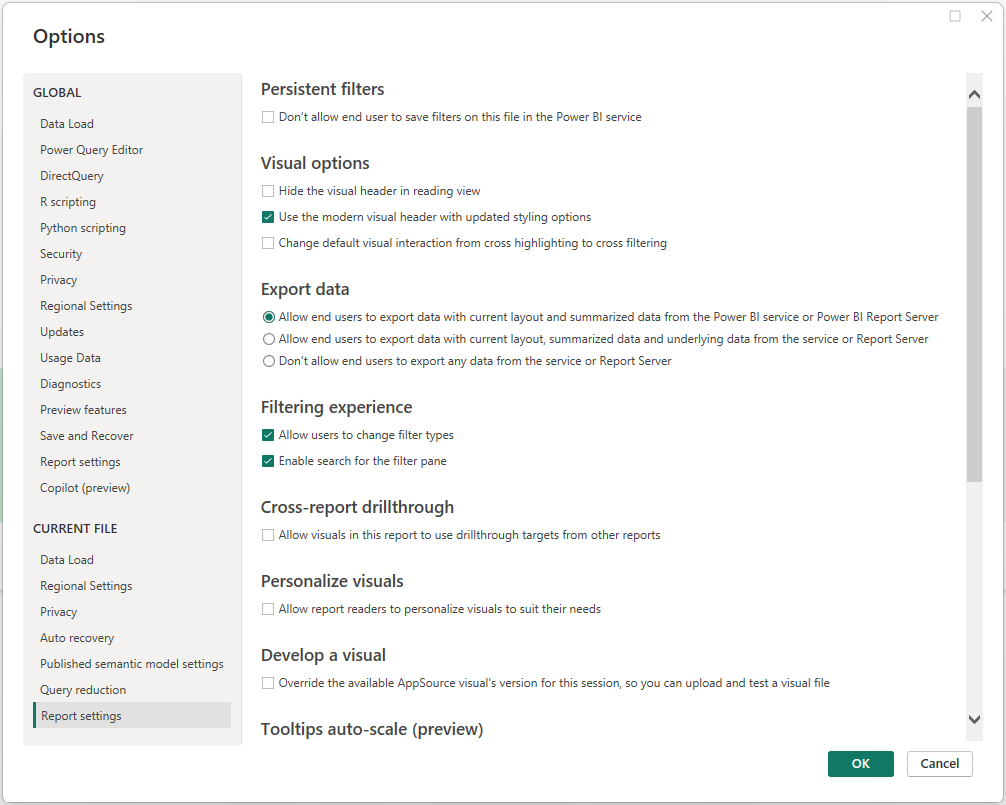Screen dimensions: 1006x805
Task: Select Don't allow end users to export data
Action: coord(268,361)
